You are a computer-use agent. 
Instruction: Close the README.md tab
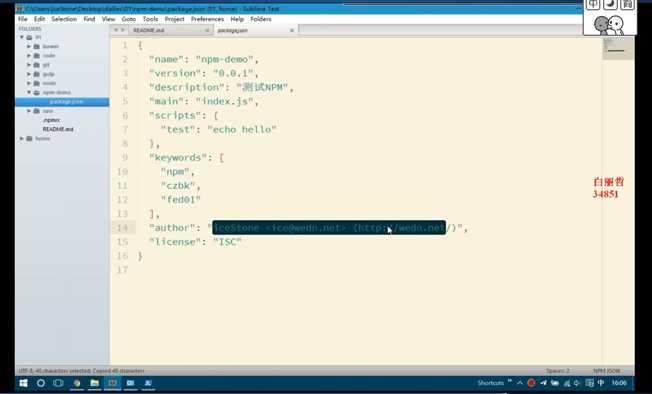pos(207,30)
